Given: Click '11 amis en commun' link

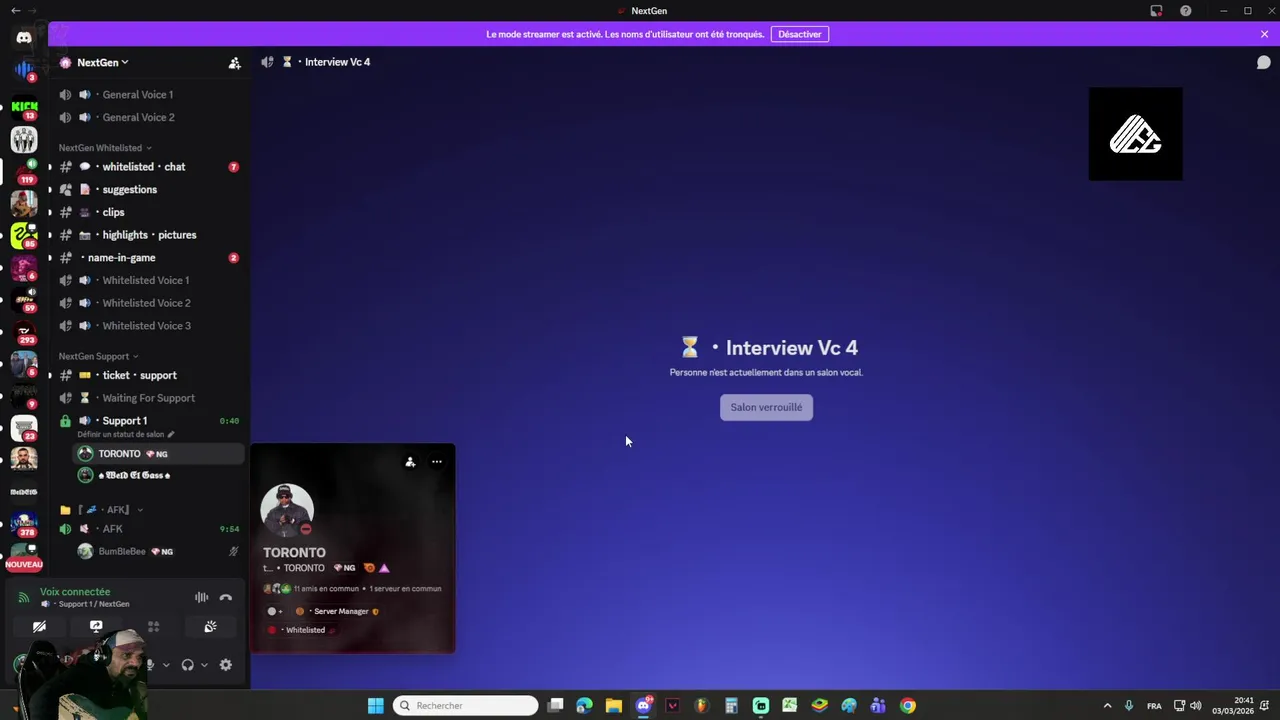Looking at the screenshot, I should click(326, 589).
